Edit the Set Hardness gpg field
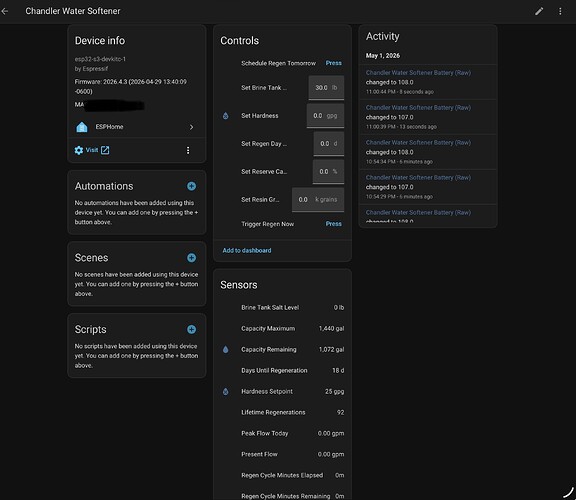 pyautogui.click(x=325, y=116)
